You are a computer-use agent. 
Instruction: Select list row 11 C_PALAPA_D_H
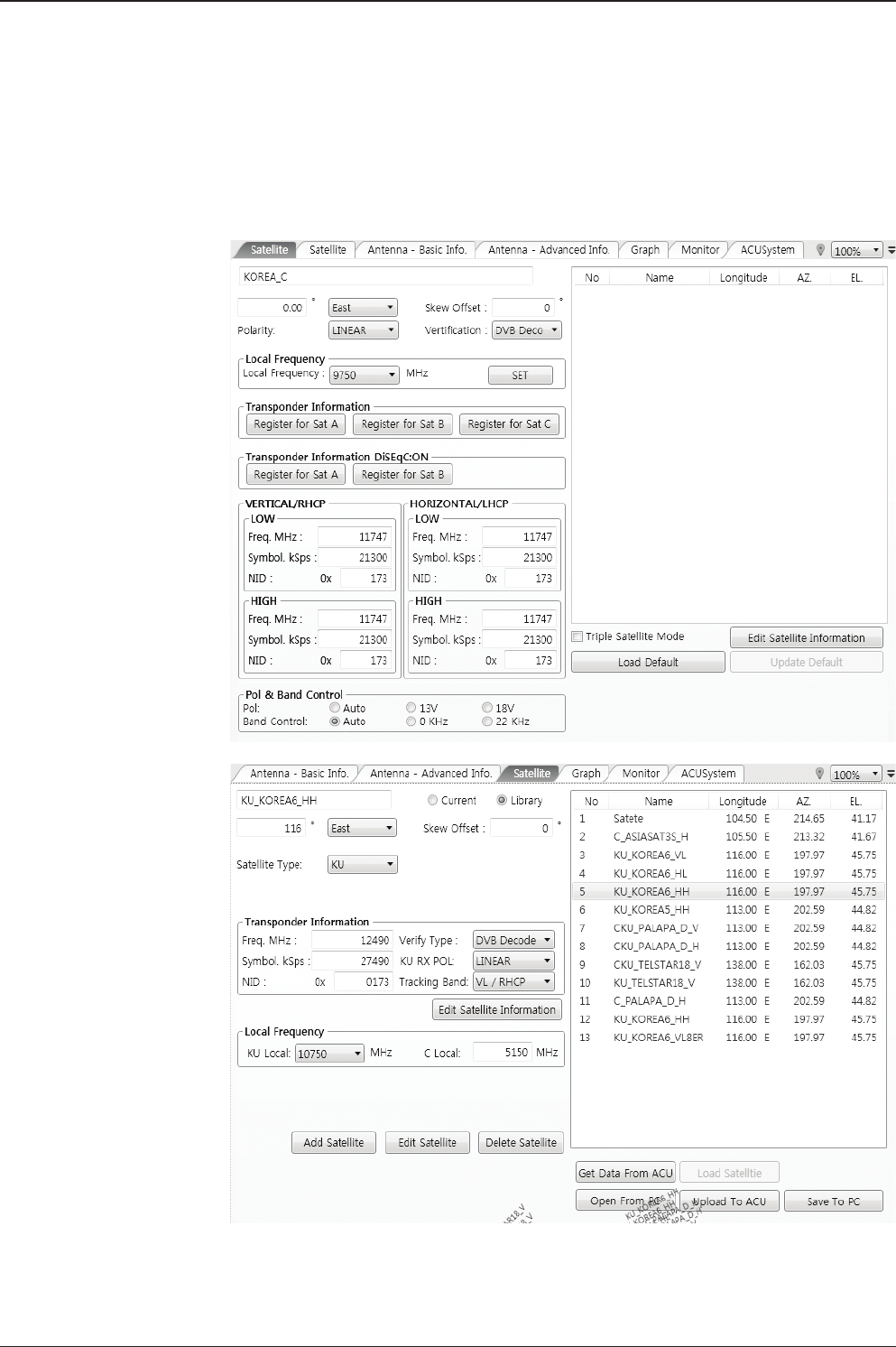coord(728,1000)
